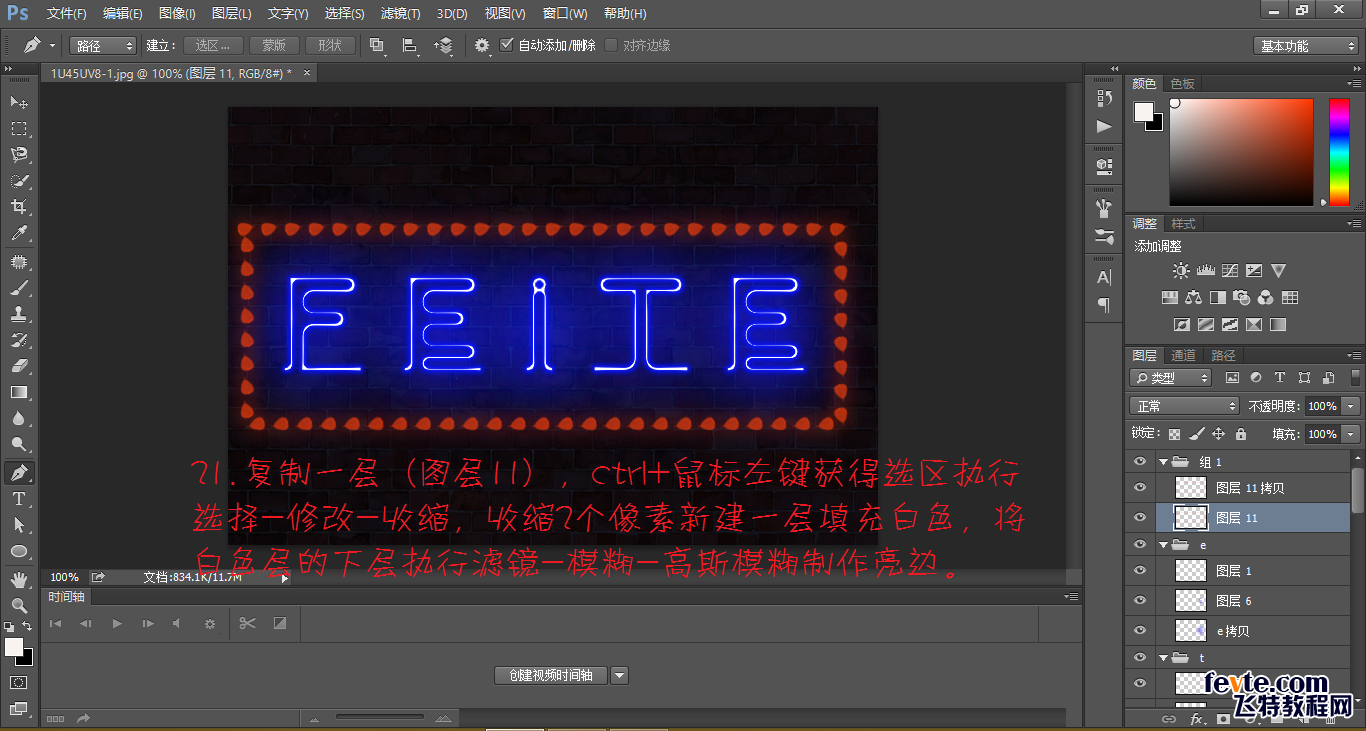This screenshot has height=731, width=1366.
Task: Select the Horizontal Type tool
Action: (x=20, y=499)
